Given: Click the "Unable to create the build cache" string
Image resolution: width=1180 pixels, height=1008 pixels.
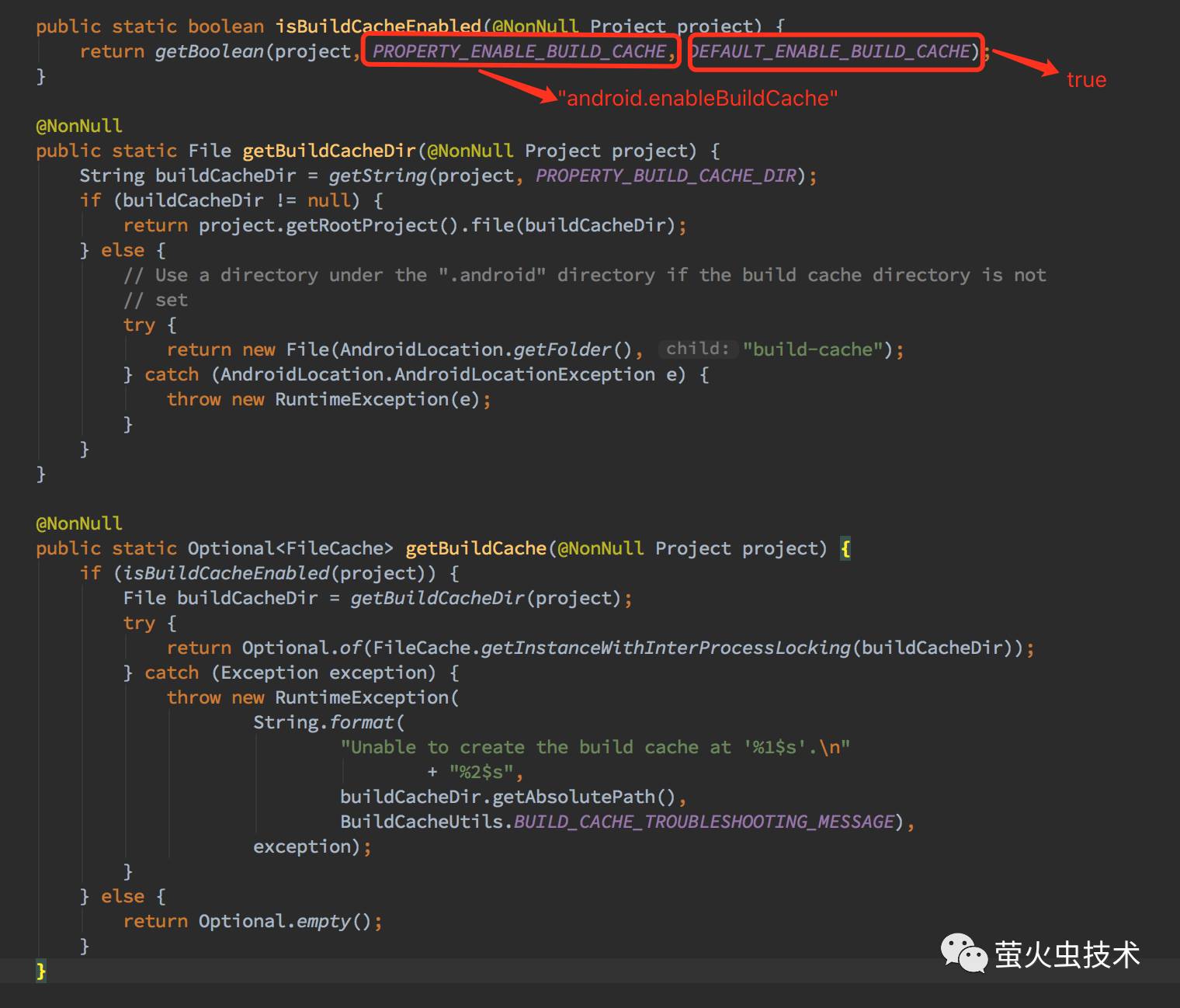Looking at the screenshot, I should (595, 747).
